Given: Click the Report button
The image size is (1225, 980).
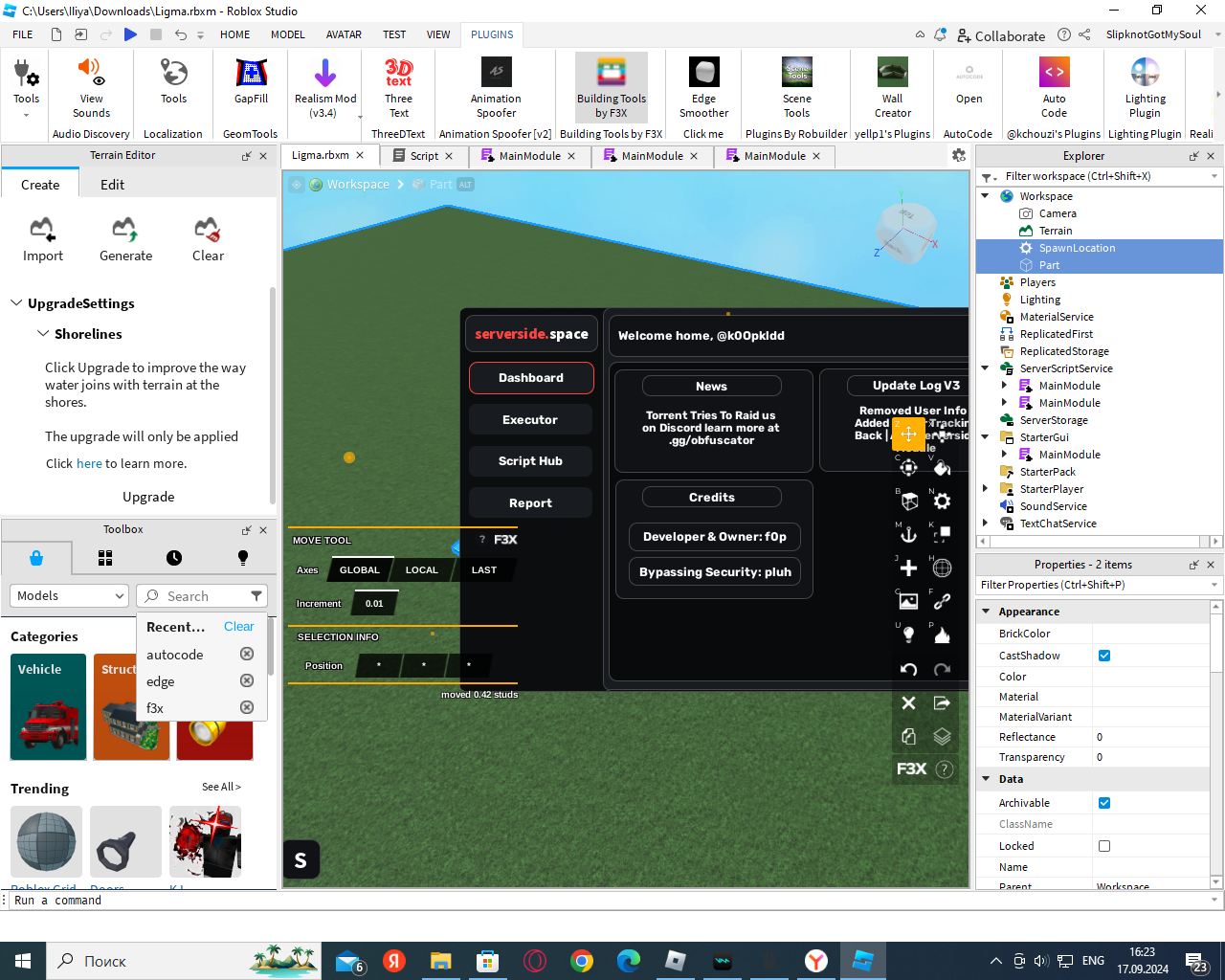Looking at the screenshot, I should tap(530, 503).
